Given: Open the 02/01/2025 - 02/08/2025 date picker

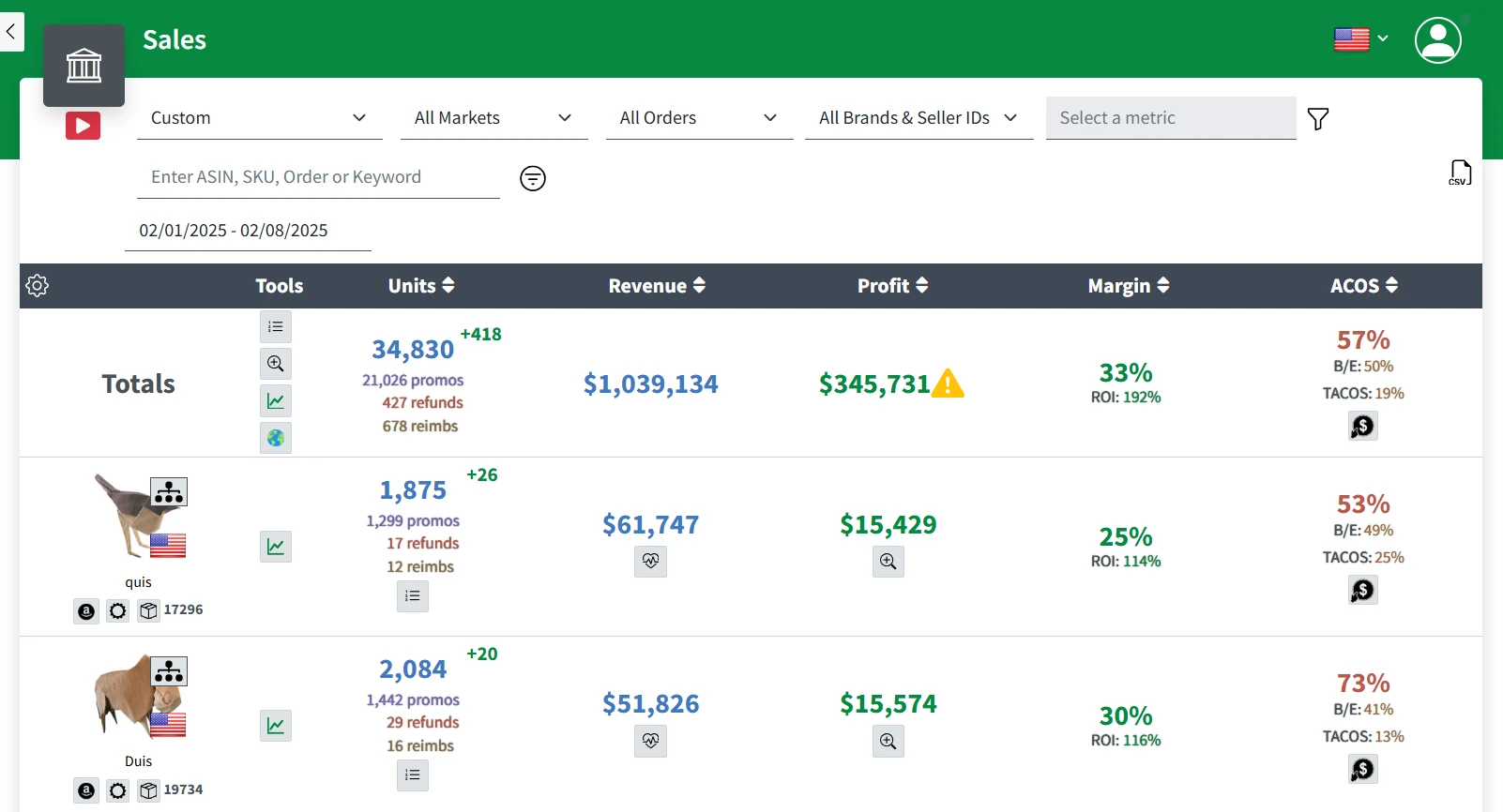Looking at the screenshot, I should (x=248, y=231).
